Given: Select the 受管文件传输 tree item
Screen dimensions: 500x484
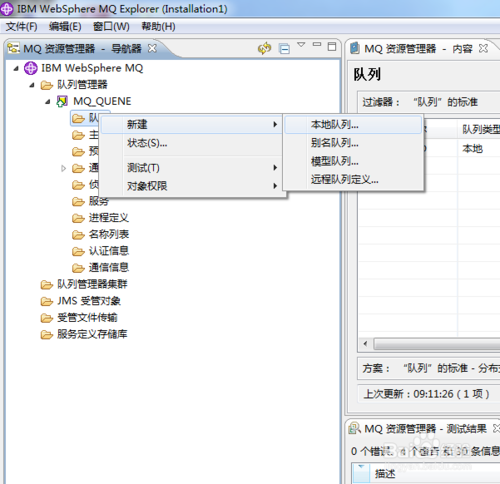Looking at the screenshot, I should point(87,318).
